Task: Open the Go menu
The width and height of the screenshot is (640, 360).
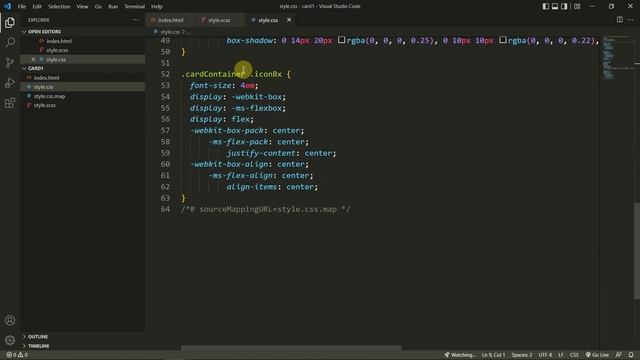Action: 98,6
